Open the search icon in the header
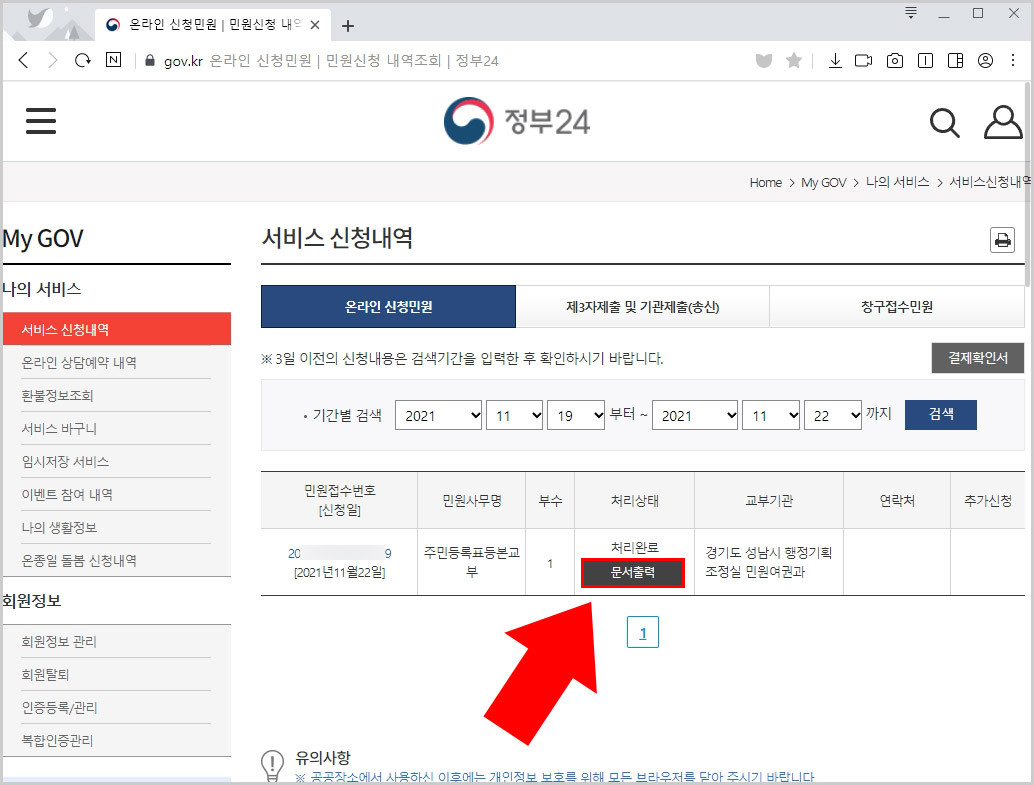 pos(944,122)
